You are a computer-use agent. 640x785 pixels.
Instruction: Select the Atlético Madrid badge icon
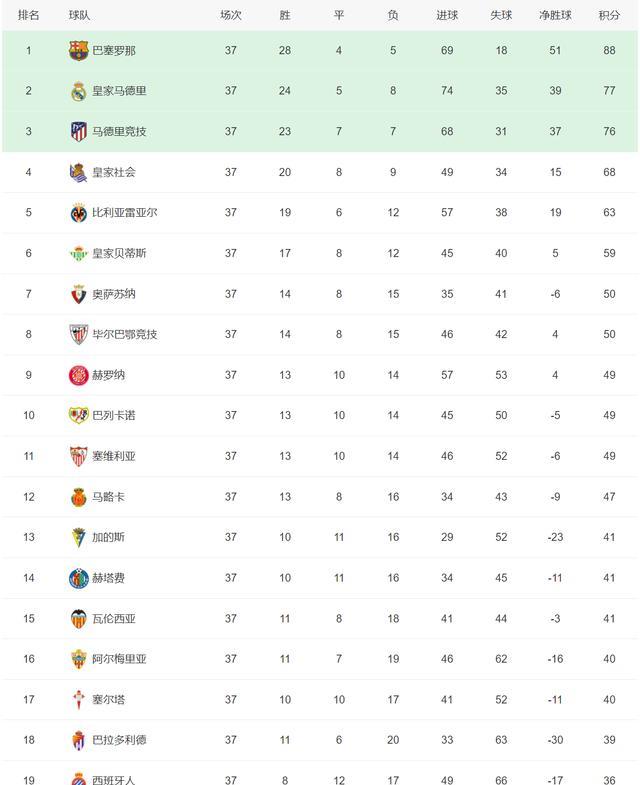click(79, 132)
